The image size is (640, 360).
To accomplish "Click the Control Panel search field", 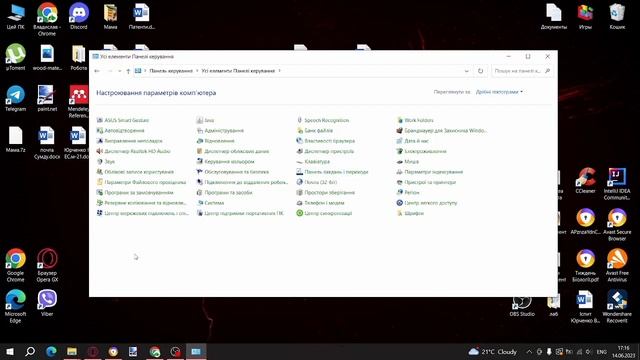I will (522, 71).
